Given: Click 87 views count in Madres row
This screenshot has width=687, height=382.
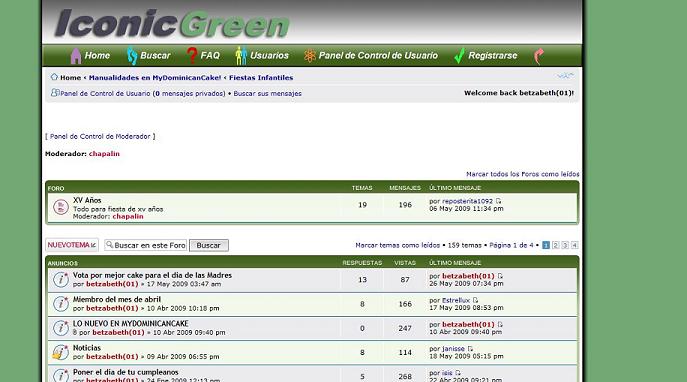Looking at the screenshot, I should coord(405,279).
